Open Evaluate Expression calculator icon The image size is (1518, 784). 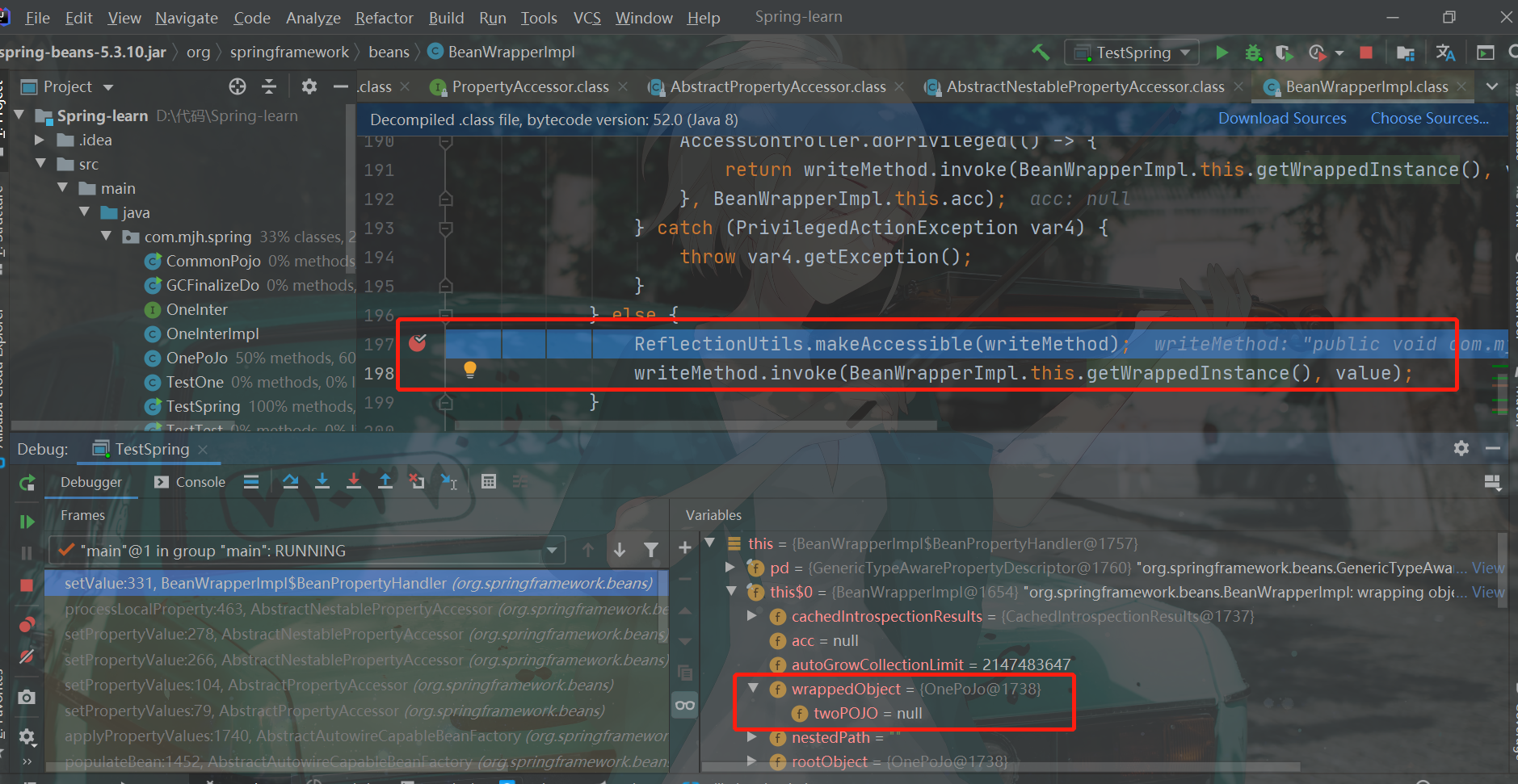coord(489,482)
